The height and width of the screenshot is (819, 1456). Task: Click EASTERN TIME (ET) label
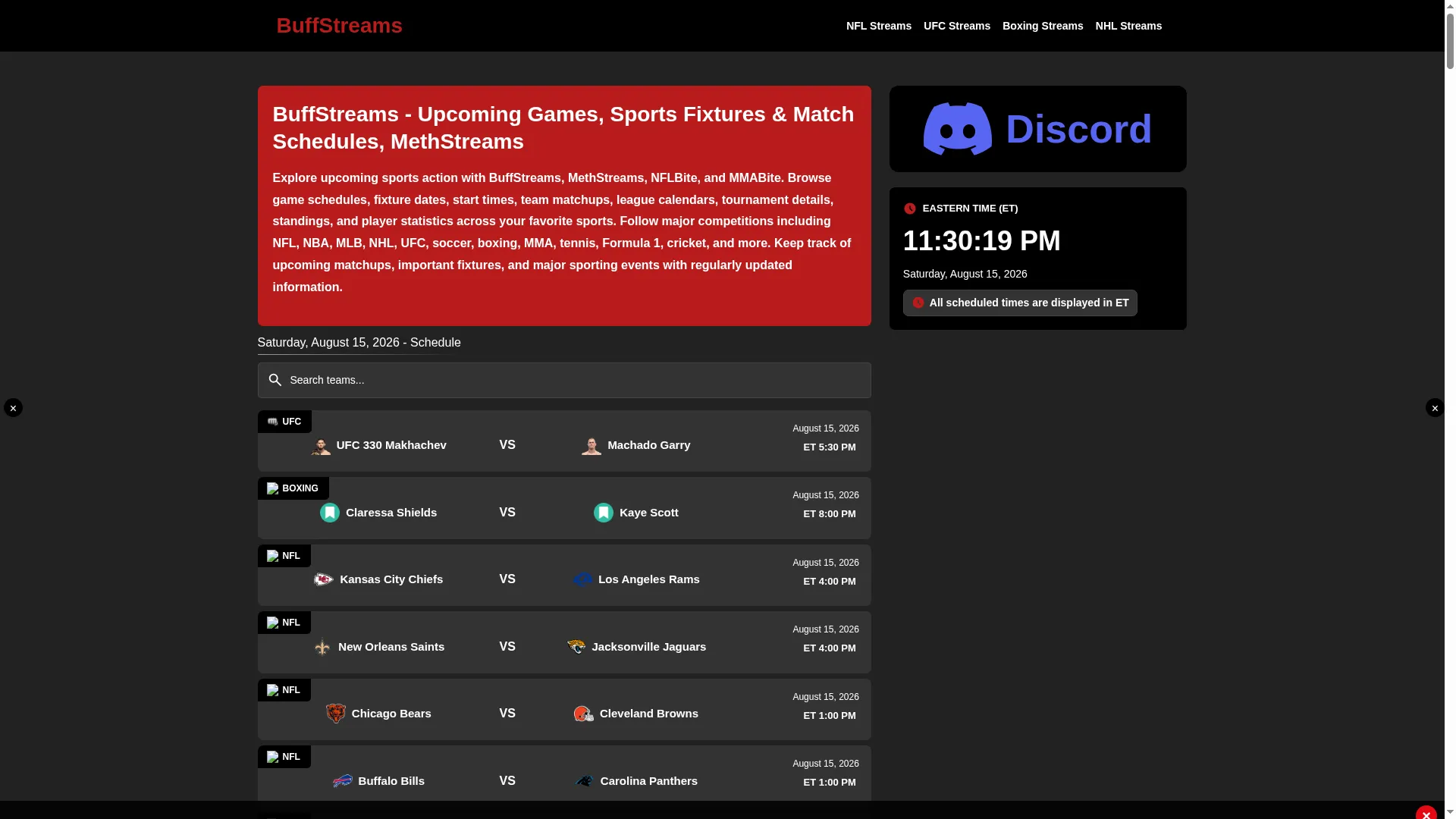[971, 209]
